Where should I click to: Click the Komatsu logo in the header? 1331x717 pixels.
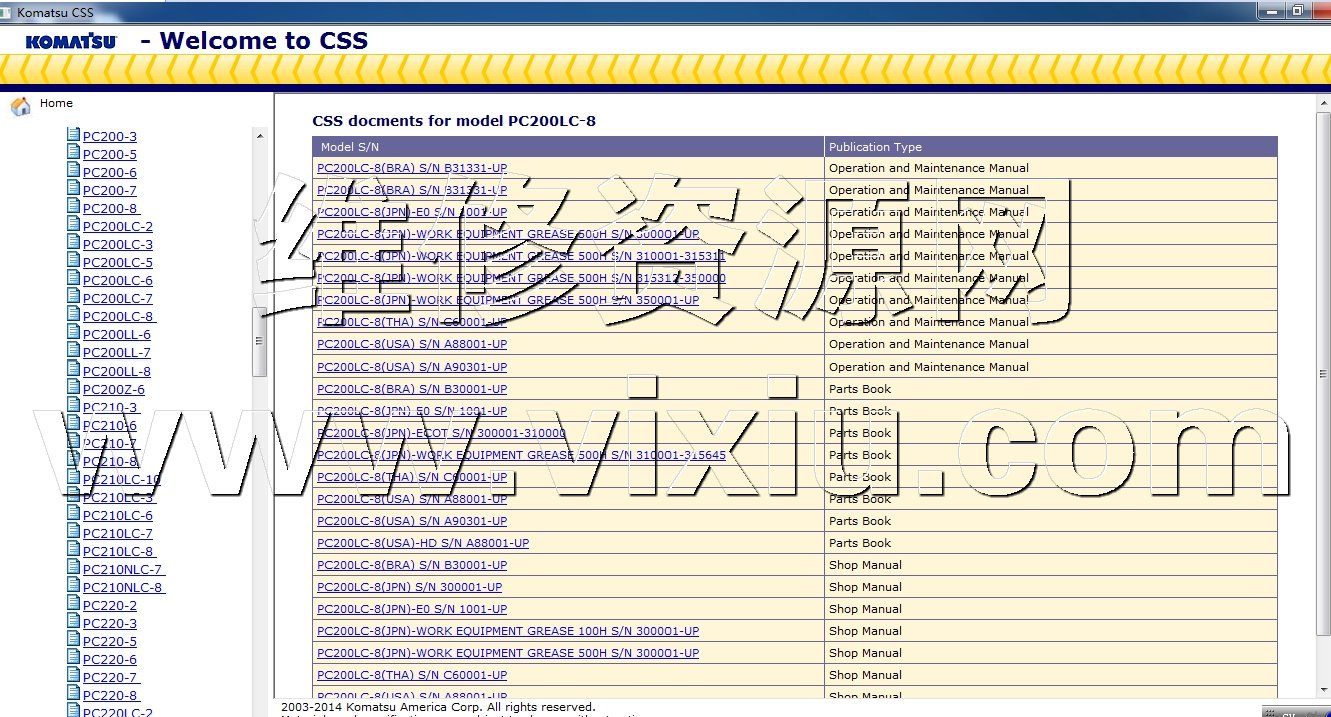point(71,42)
